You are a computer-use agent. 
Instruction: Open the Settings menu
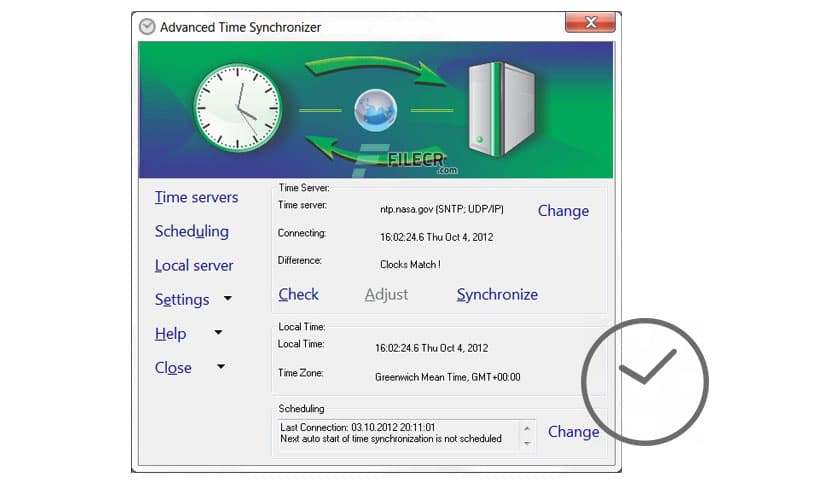point(182,300)
